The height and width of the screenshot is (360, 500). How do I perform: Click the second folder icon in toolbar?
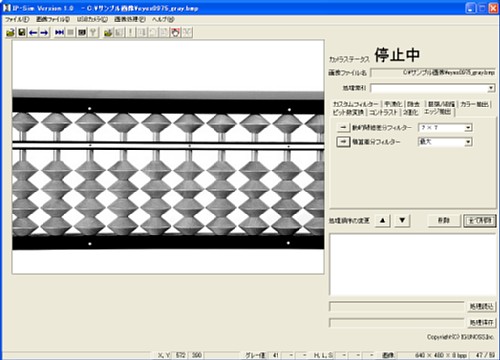pyautogui.click(x=108, y=32)
